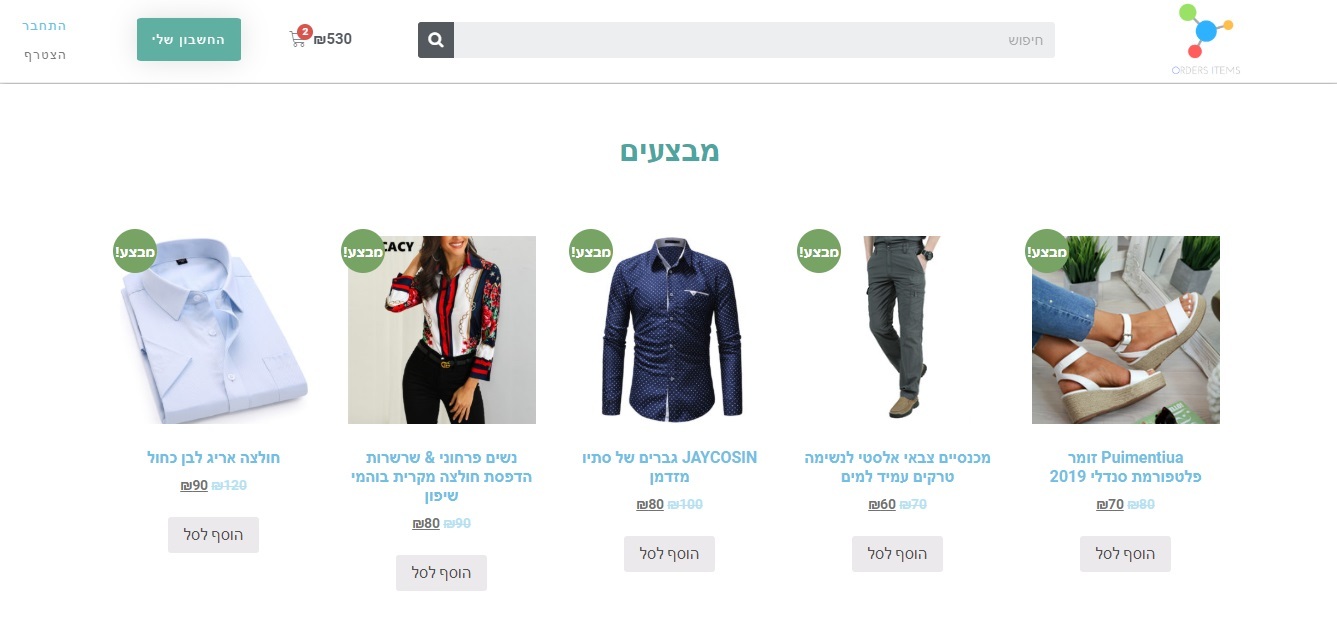Click the sale badge on navy dotted shirt
The image size is (1337, 622).
(591, 251)
